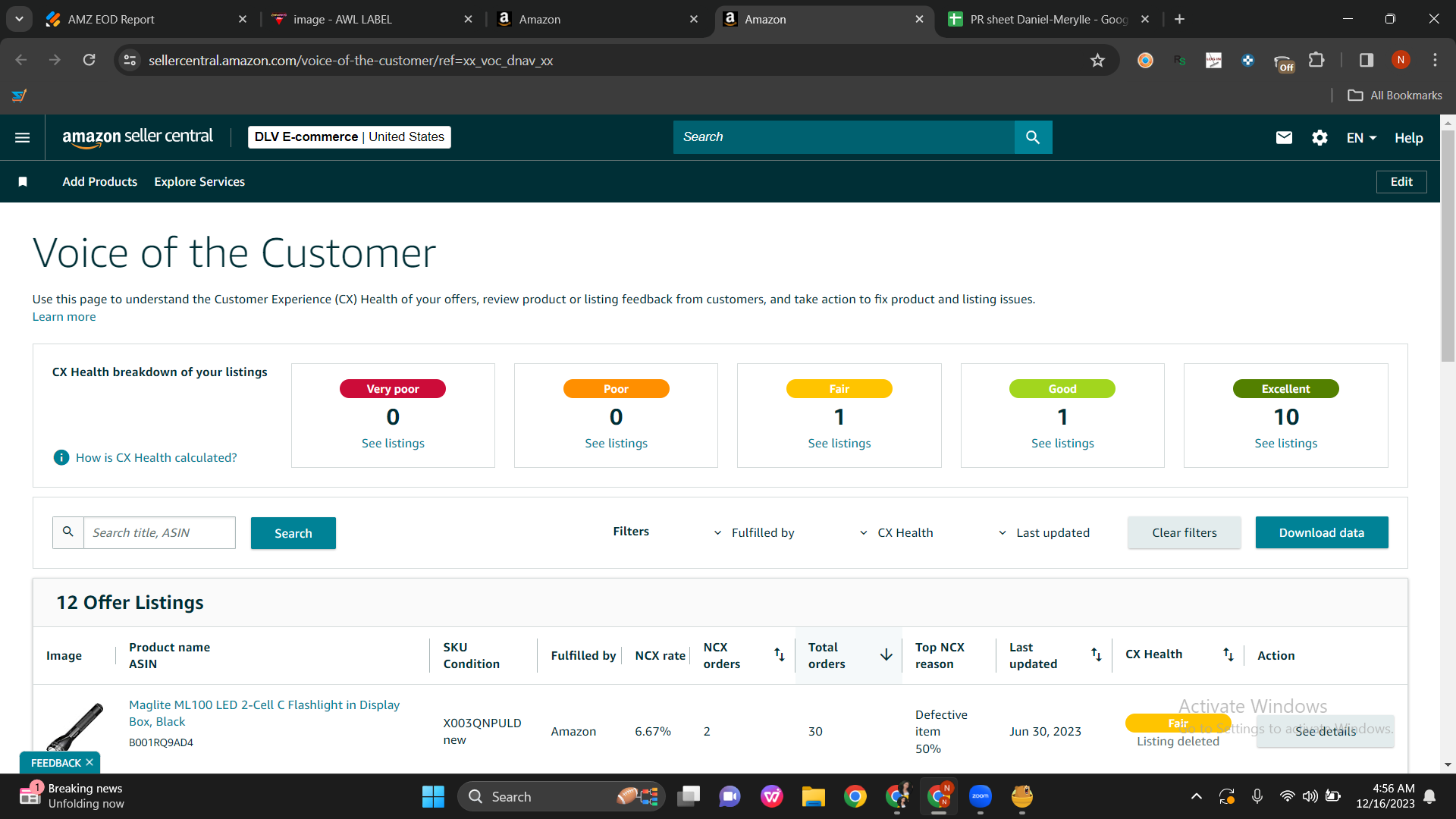
Task: Sort by NCX orders column arrows
Action: point(779,654)
